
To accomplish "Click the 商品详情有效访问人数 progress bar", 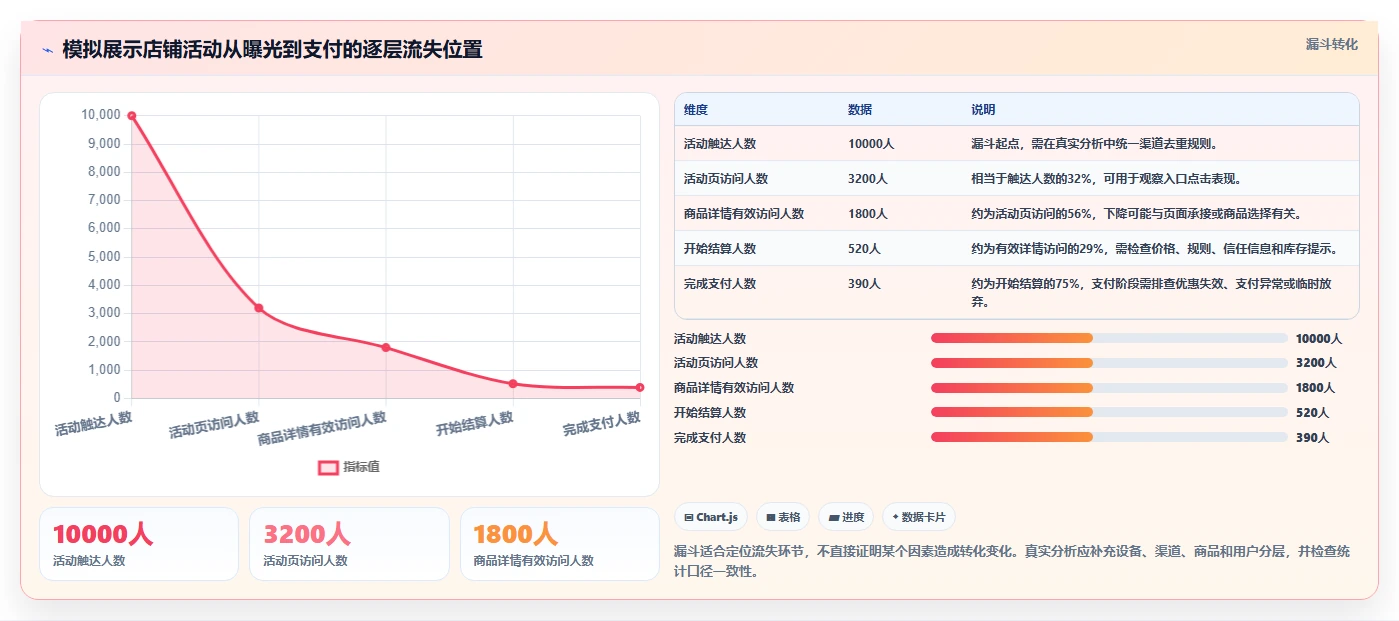I will pyautogui.click(x=1109, y=388).
